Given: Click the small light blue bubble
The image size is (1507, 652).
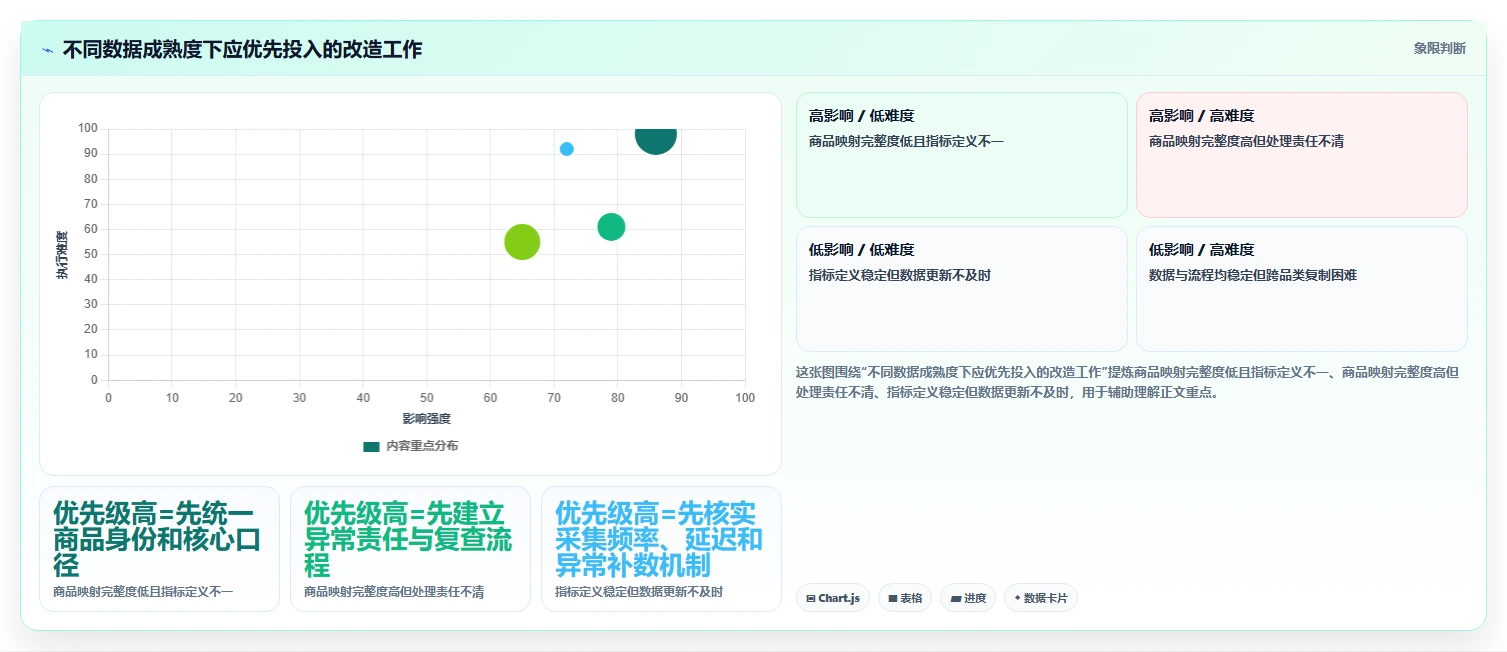Looking at the screenshot, I should pyautogui.click(x=567, y=149).
